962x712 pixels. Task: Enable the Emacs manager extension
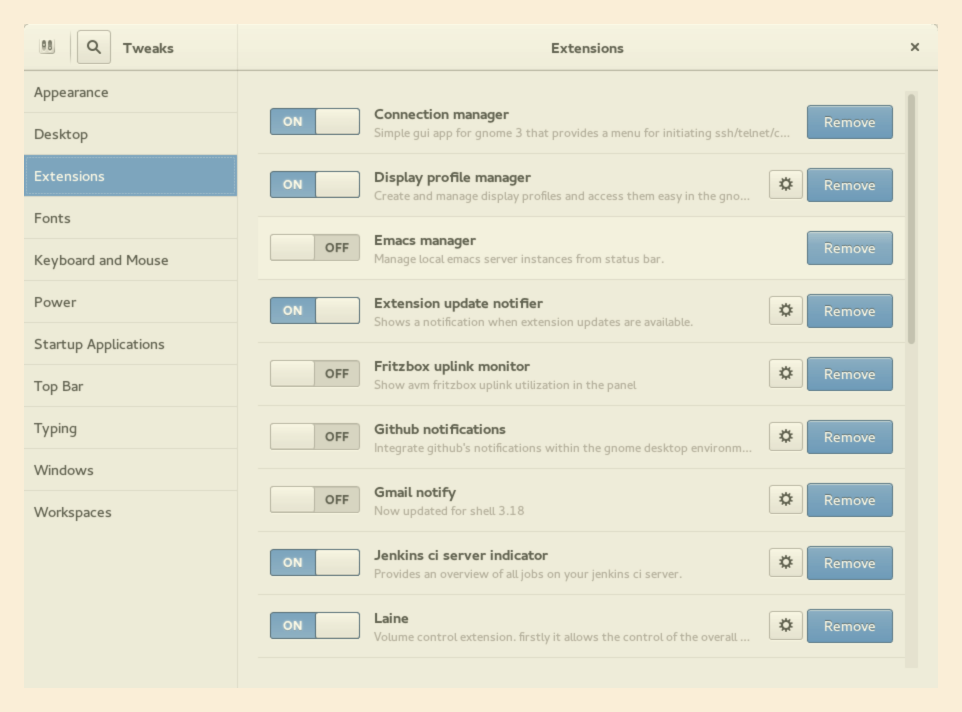point(314,247)
